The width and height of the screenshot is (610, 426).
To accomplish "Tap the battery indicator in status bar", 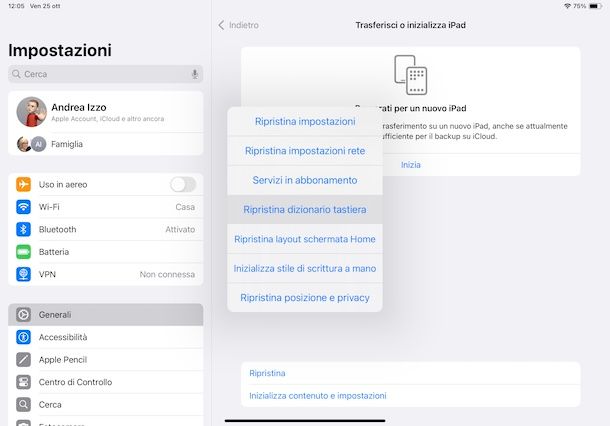I will click(x=596, y=6).
